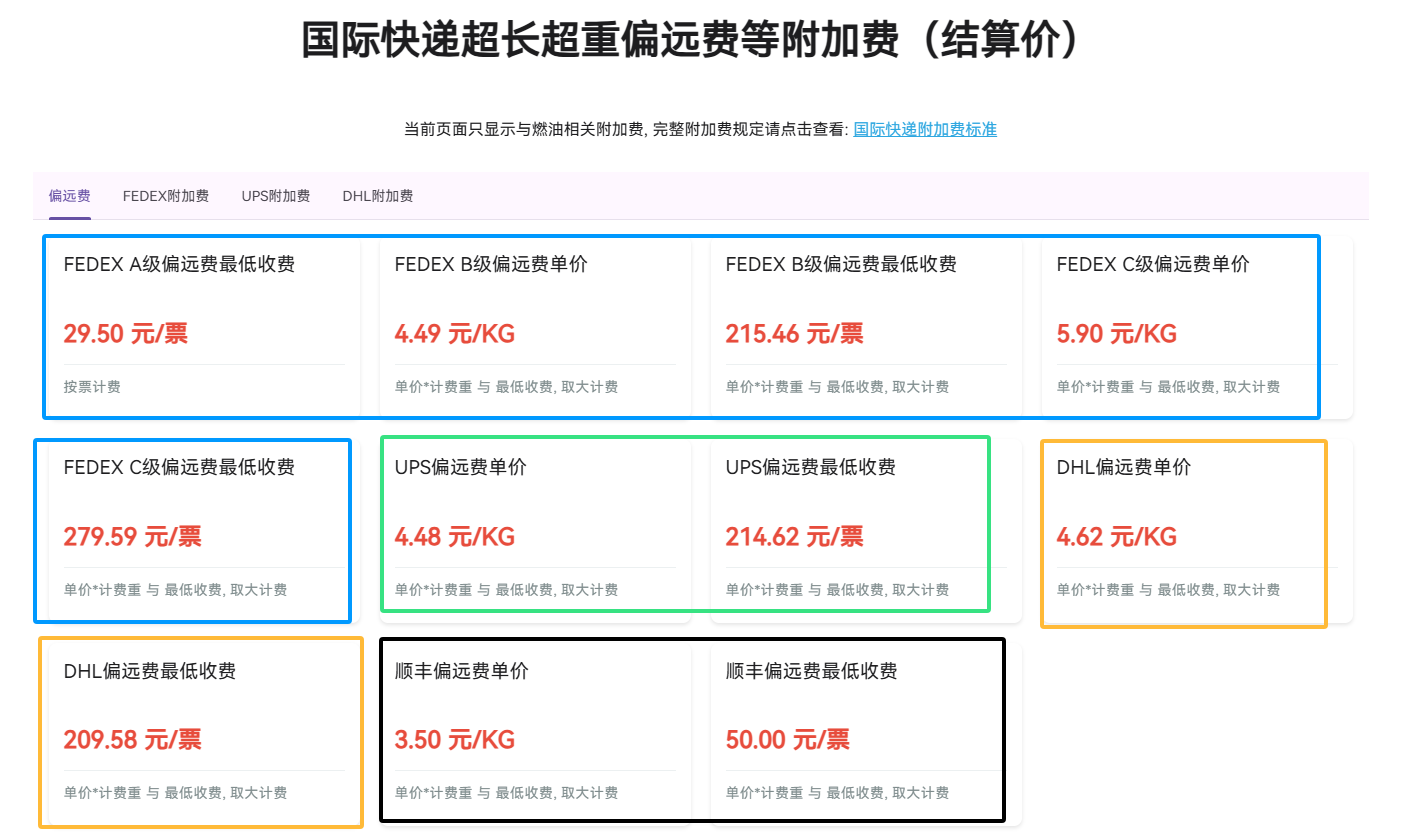This screenshot has height=840, width=1417.
Task: Click the 顺丰偏远费单价 card title
Action: click(462, 672)
